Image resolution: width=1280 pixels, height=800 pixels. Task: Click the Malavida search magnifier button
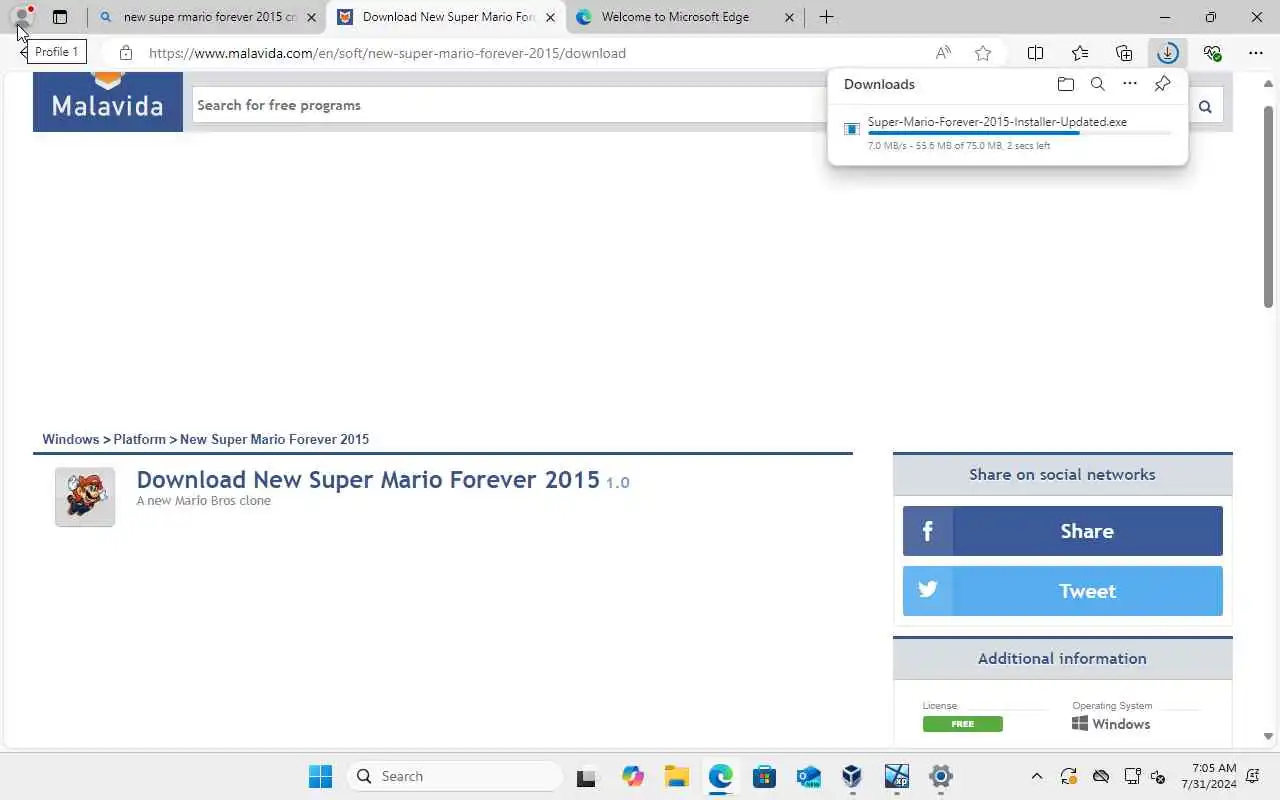tap(1205, 106)
